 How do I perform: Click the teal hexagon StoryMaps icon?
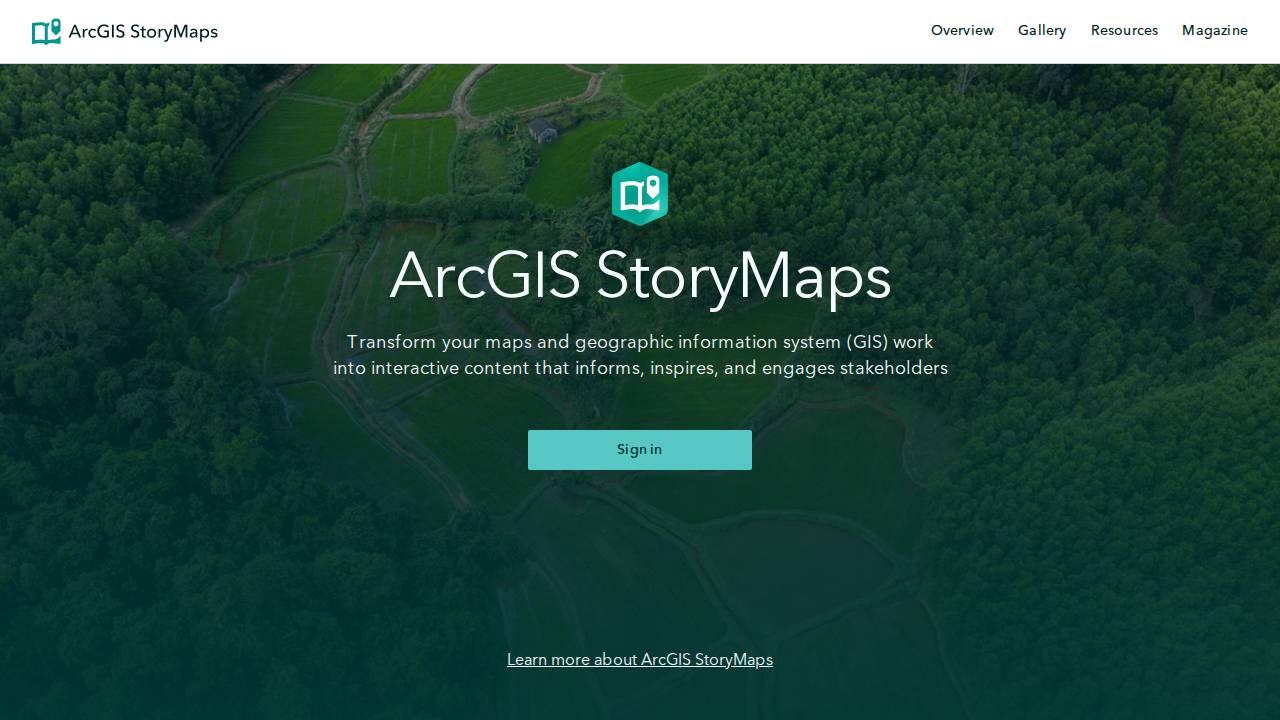(640, 194)
